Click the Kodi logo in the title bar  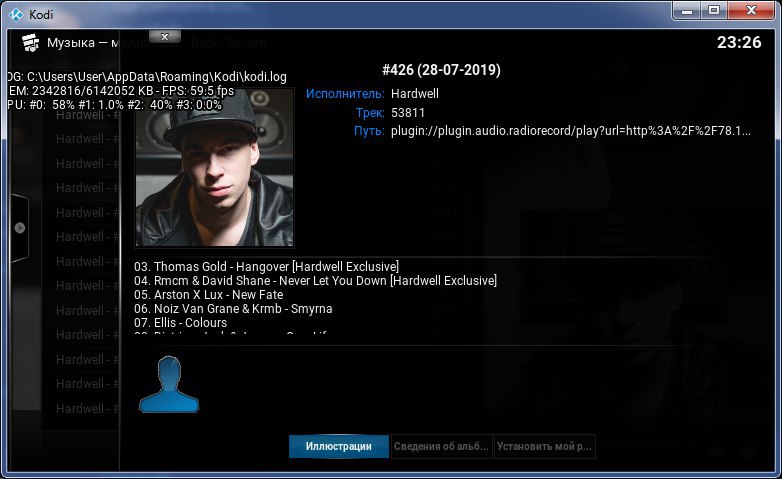15,14
